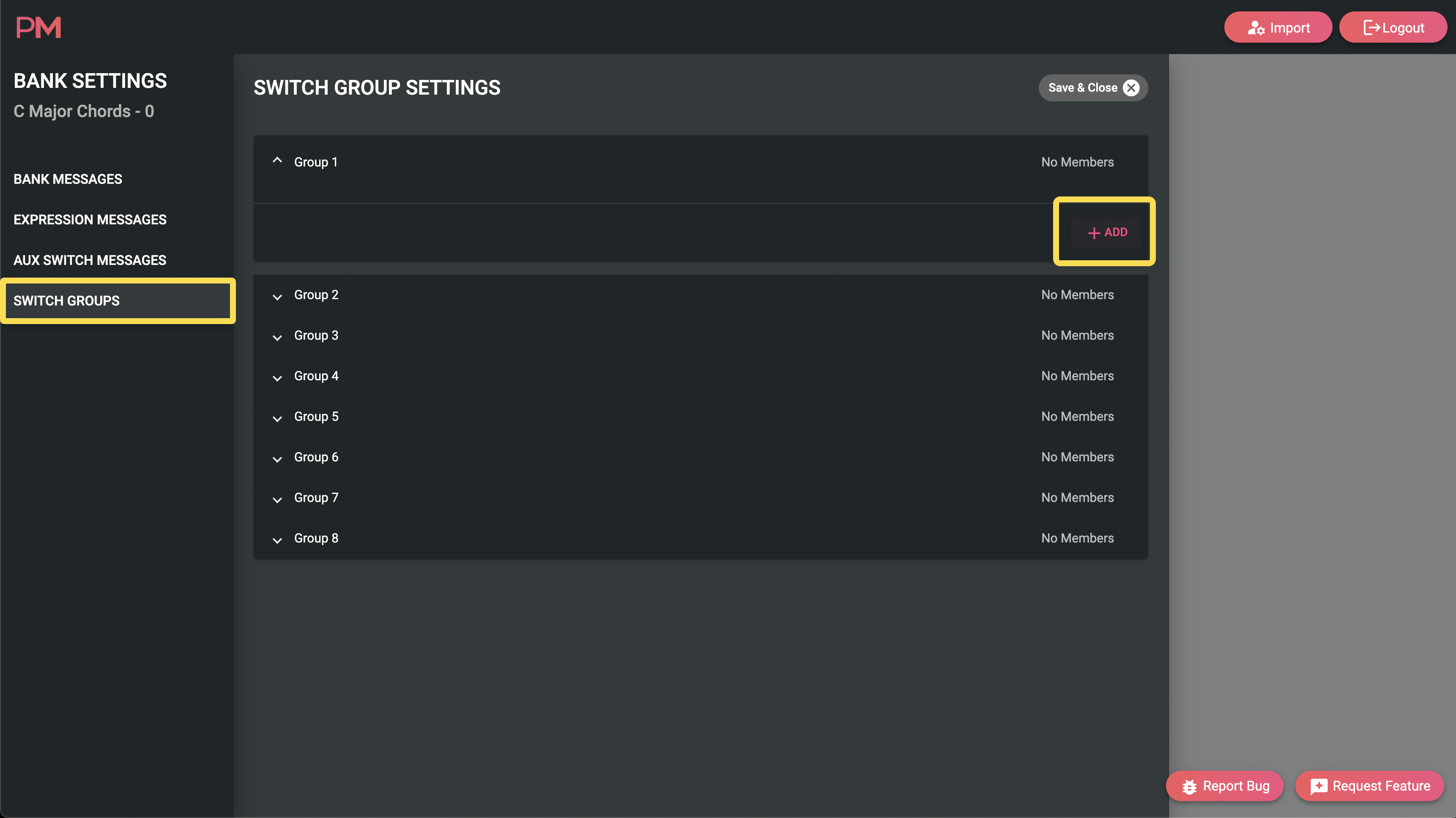Click the BANK SETTINGS heading
The height and width of the screenshot is (818, 1456).
[90, 81]
